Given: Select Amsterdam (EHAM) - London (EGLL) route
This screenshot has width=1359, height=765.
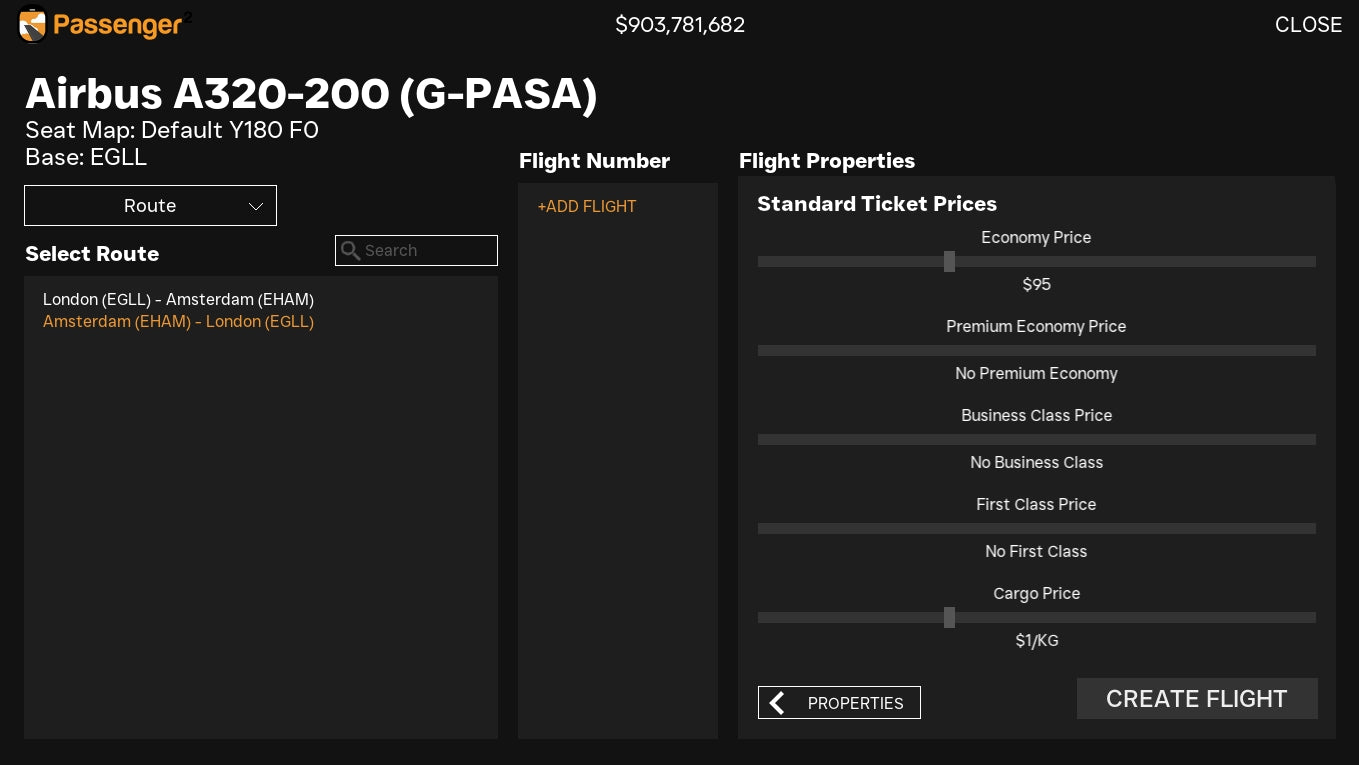Looking at the screenshot, I should tap(178, 322).
